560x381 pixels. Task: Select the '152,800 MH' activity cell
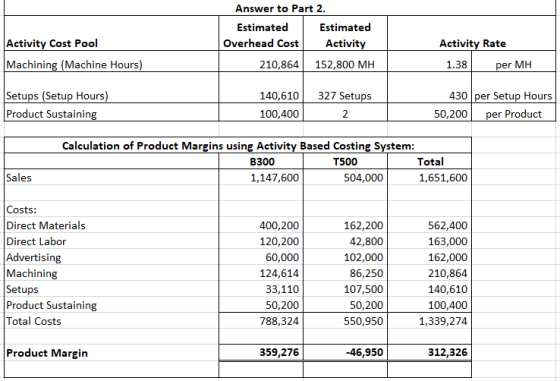tap(345, 61)
